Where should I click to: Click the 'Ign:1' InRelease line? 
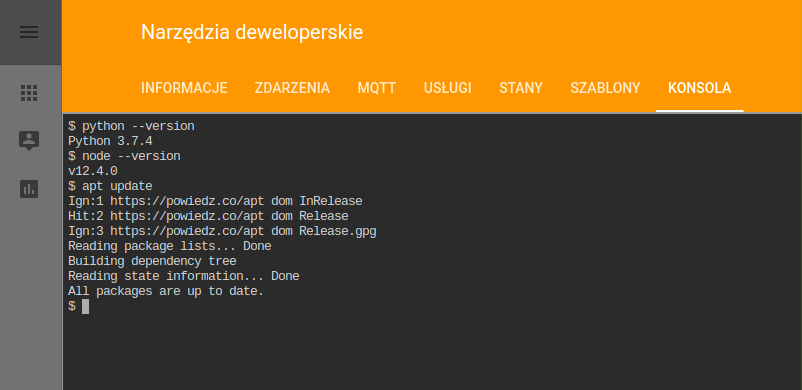point(215,201)
